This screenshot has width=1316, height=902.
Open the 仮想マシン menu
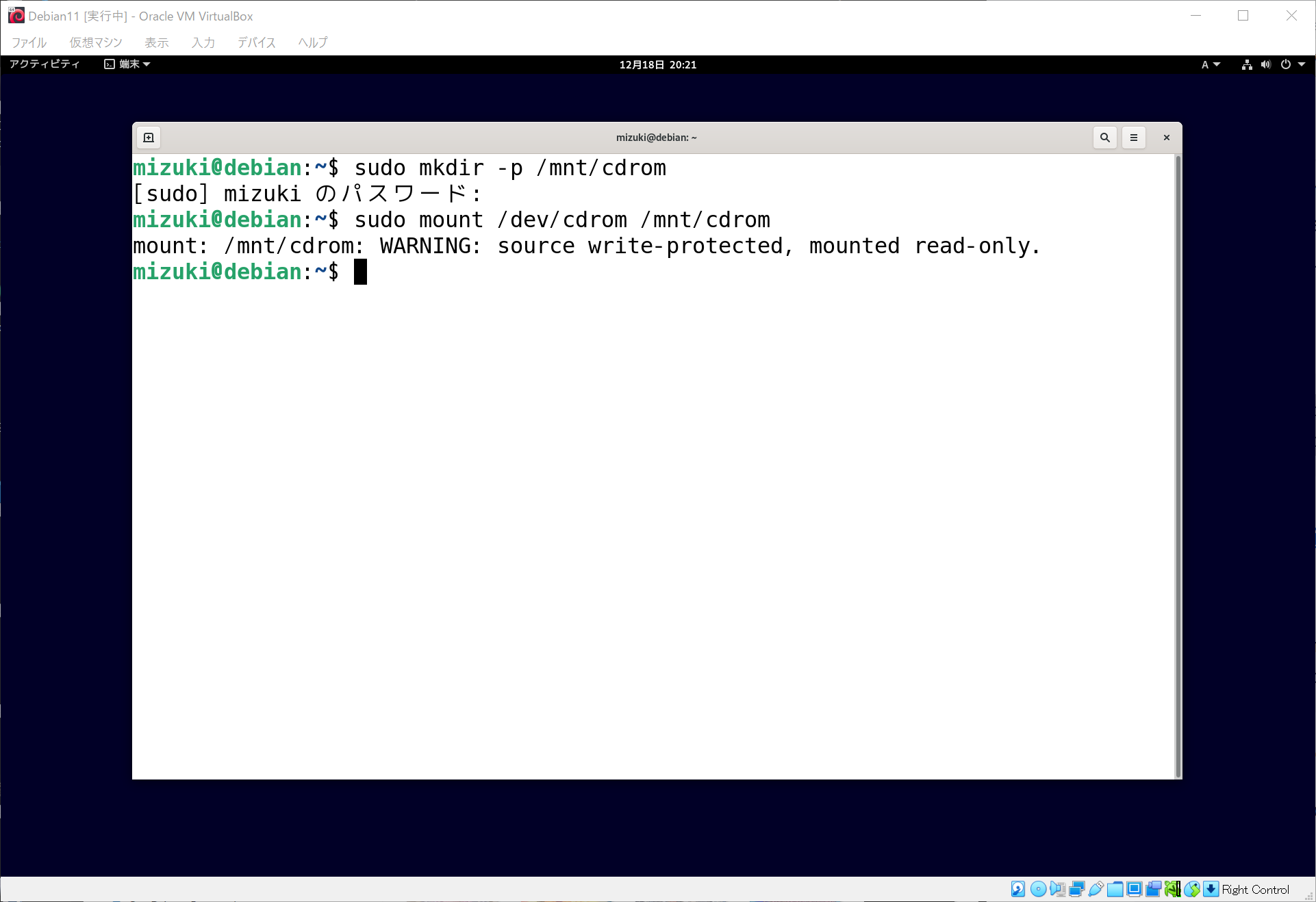tap(96, 42)
